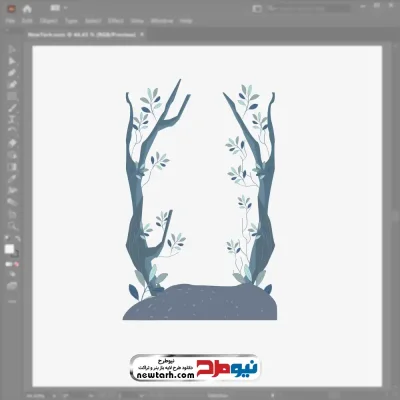This screenshot has height=400, width=400.
Task: Click the white Fill color swatch
Action: coord(9,249)
